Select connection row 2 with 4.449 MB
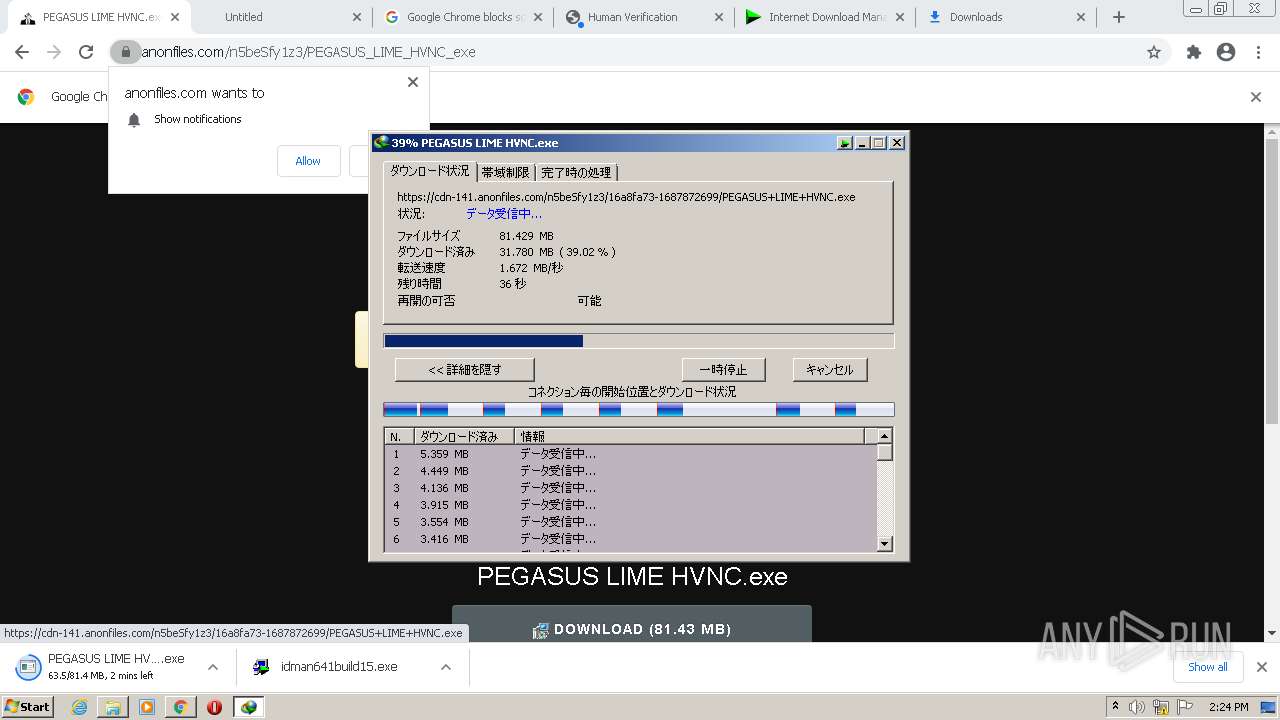 click(630, 471)
